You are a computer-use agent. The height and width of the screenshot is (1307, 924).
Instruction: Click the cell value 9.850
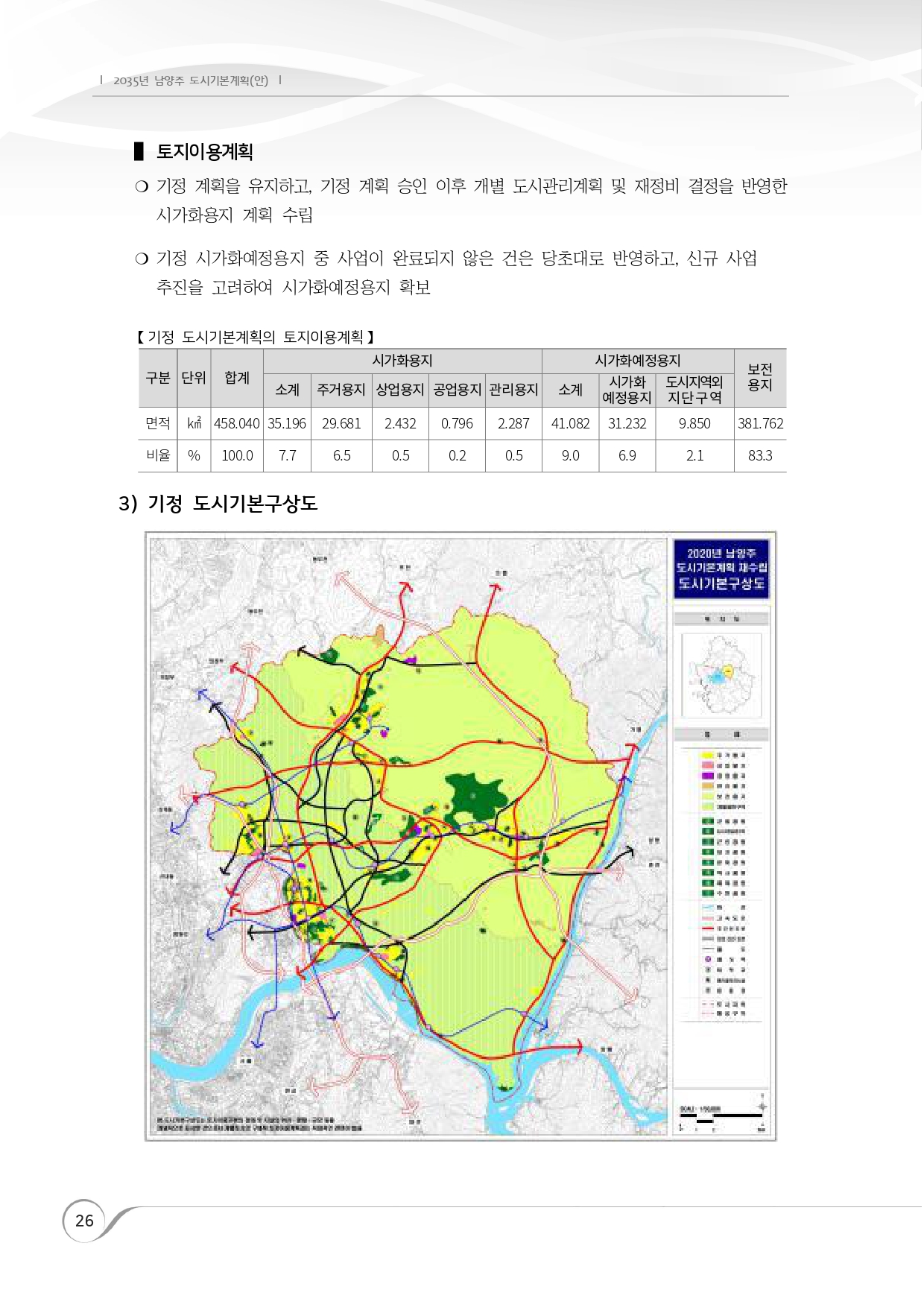[694, 423]
